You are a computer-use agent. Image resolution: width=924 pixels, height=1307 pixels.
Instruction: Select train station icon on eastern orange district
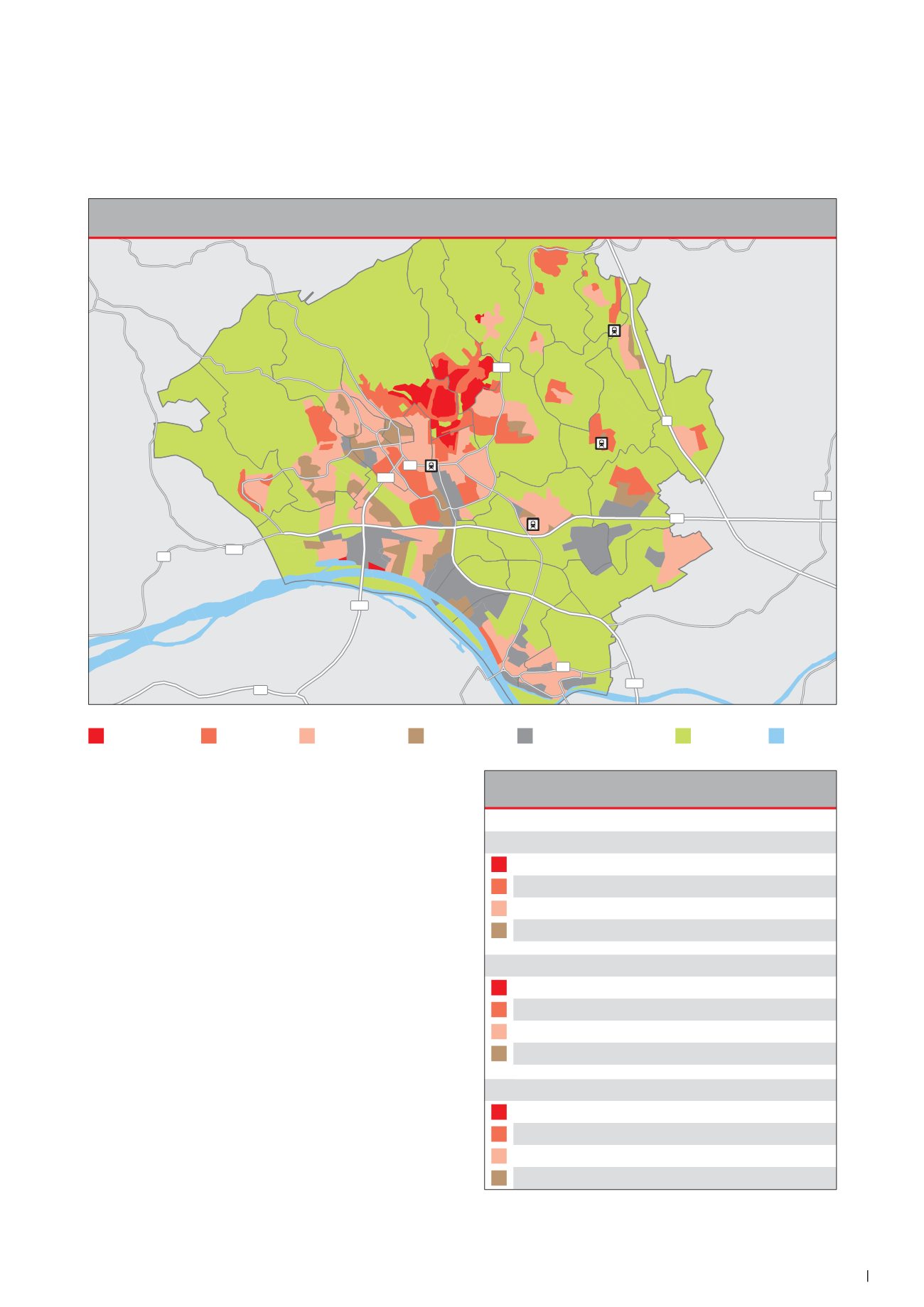pos(602,443)
